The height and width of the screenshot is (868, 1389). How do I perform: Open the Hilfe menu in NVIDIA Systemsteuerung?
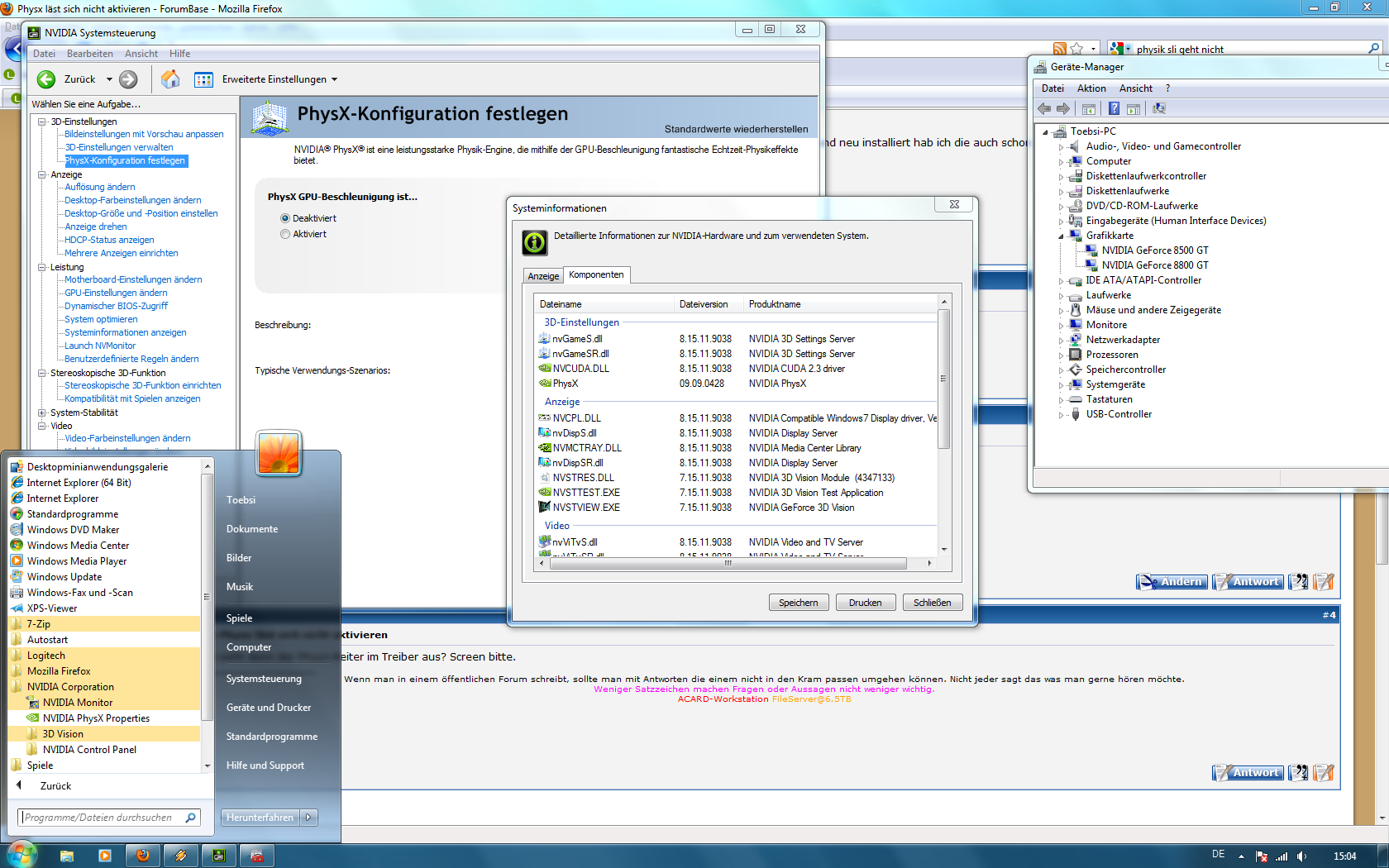(x=180, y=54)
